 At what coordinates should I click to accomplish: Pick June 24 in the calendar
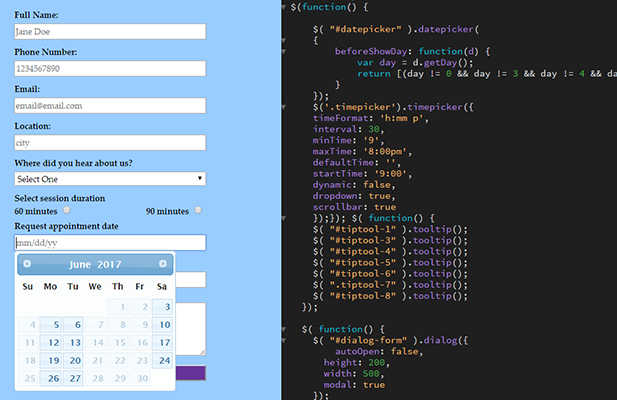click(x=163, y=361)
